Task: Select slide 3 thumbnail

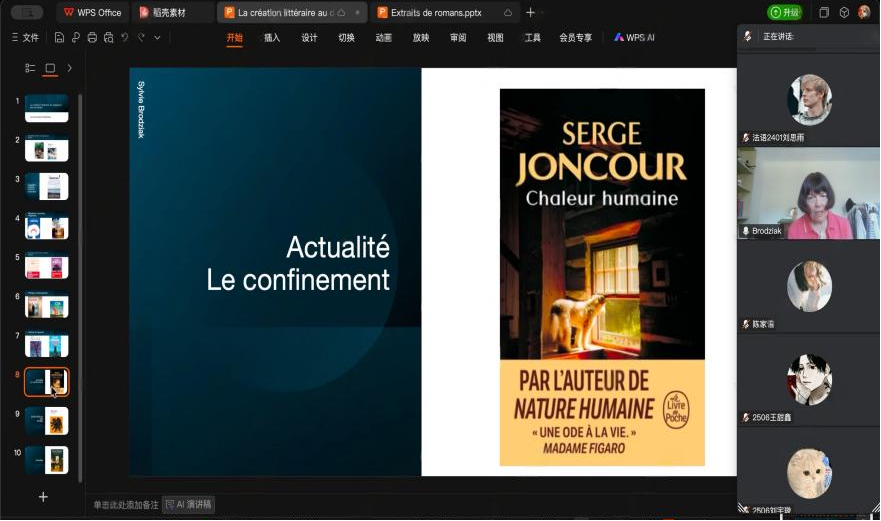Action: [47, 186]
